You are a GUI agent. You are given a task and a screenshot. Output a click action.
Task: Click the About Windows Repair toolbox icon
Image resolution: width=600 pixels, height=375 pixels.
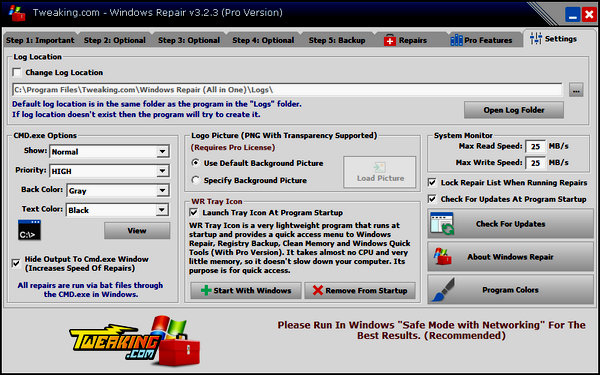[x=443, y=257]
